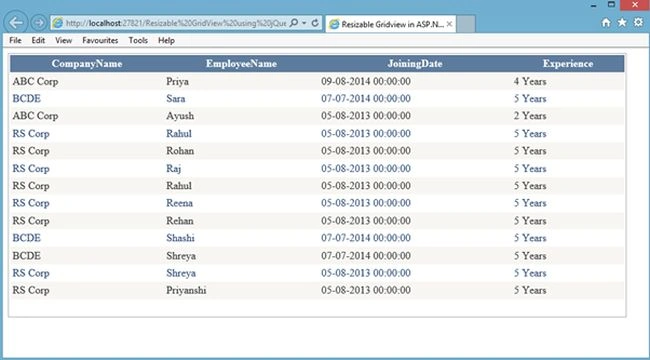Click the CompanyName column header
Screen dimensions: 650x360
coord(87,64)
